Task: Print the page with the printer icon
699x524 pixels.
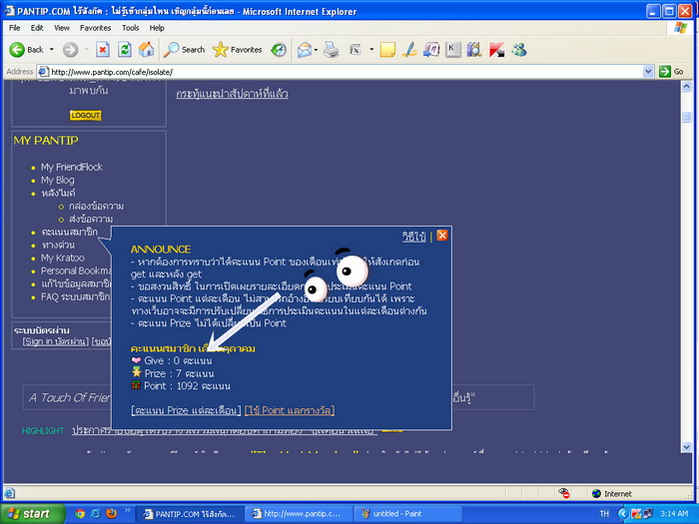Action: [331, 50]
